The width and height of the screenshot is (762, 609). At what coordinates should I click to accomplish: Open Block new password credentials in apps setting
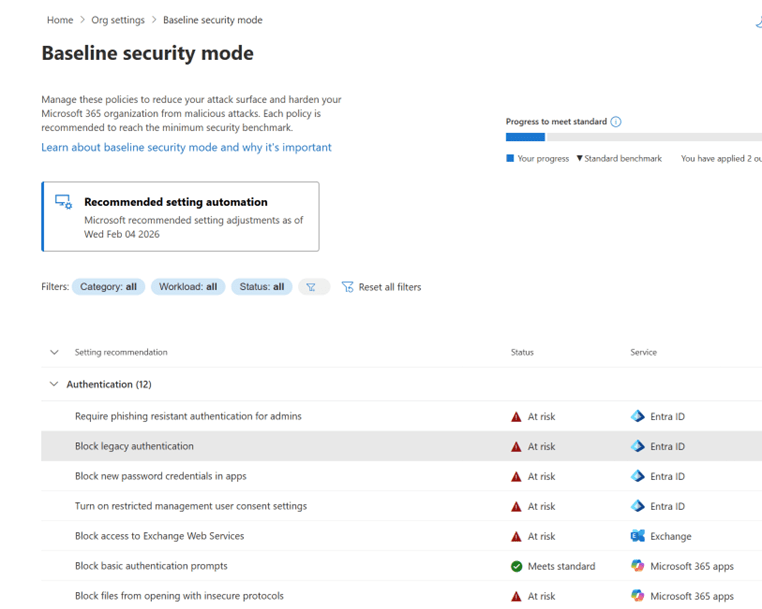160,476
